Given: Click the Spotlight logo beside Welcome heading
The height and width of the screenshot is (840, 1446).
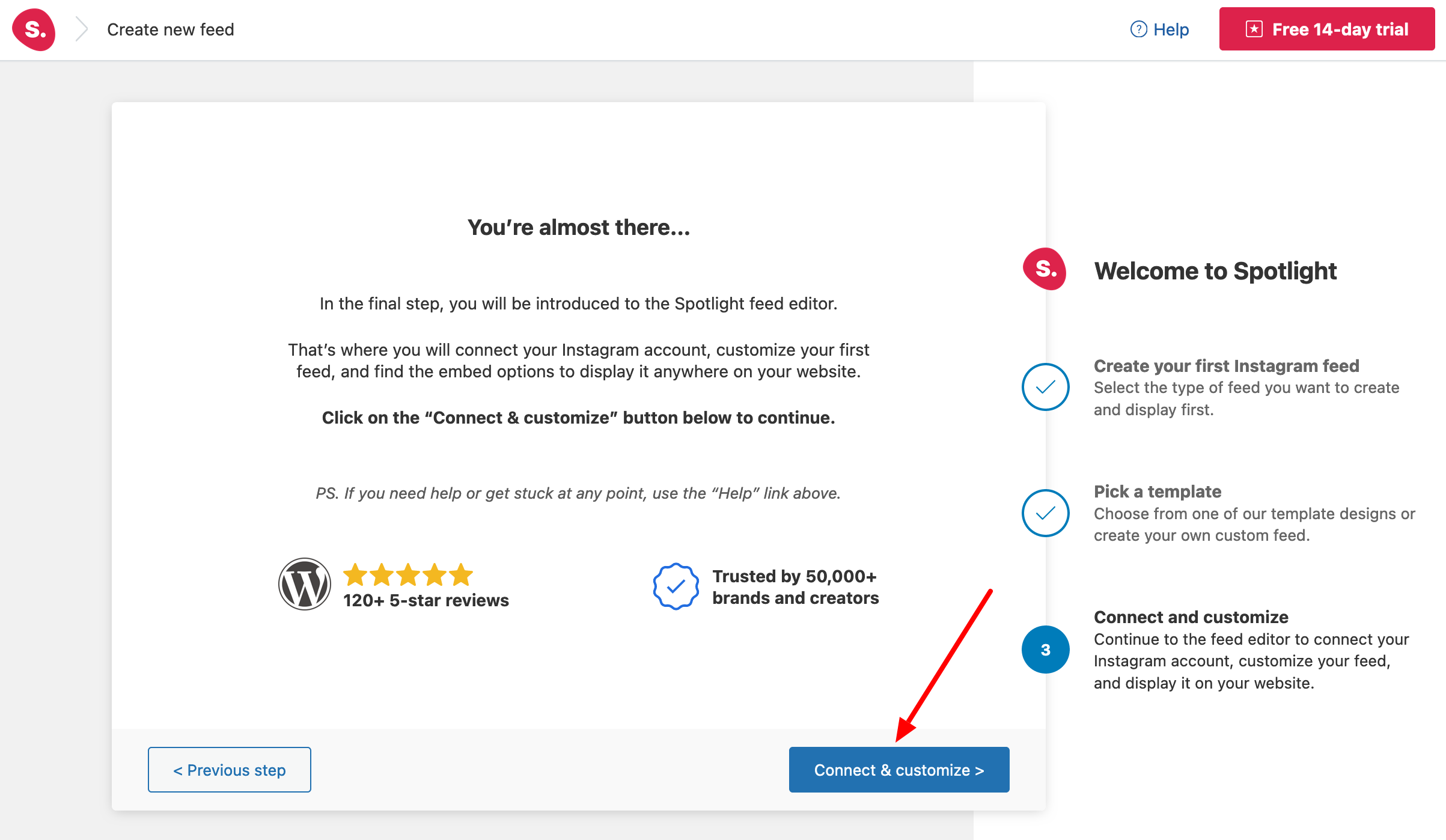Looking at the screenshot, I should click(x=1045, y=269).
